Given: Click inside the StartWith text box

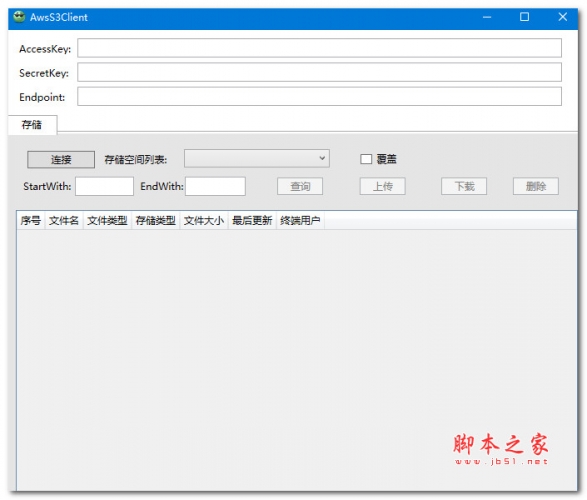Looking at the screenshot, I should [104, 186].
